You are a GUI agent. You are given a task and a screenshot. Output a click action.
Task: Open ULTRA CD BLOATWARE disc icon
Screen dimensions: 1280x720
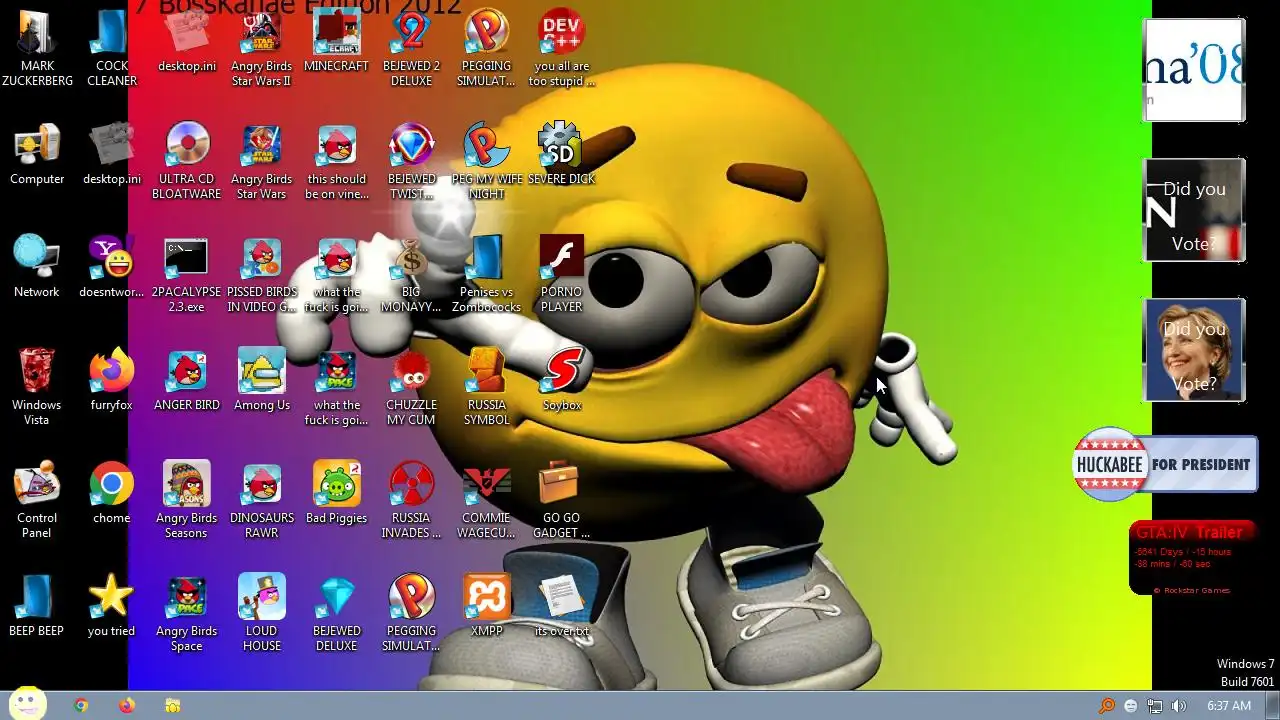click(187, 161)
